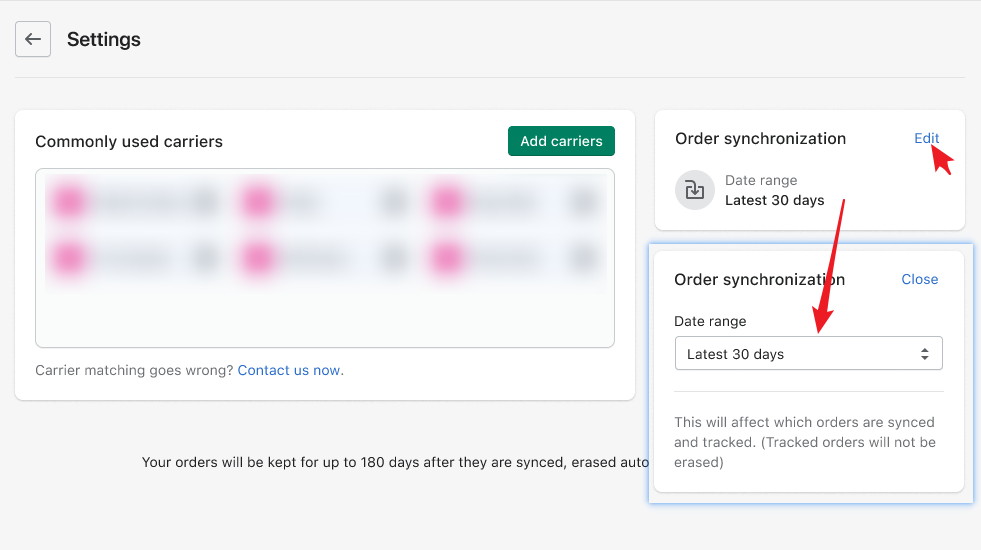
Task: Click the back arrow next to Settings
Action: (33, 40)
